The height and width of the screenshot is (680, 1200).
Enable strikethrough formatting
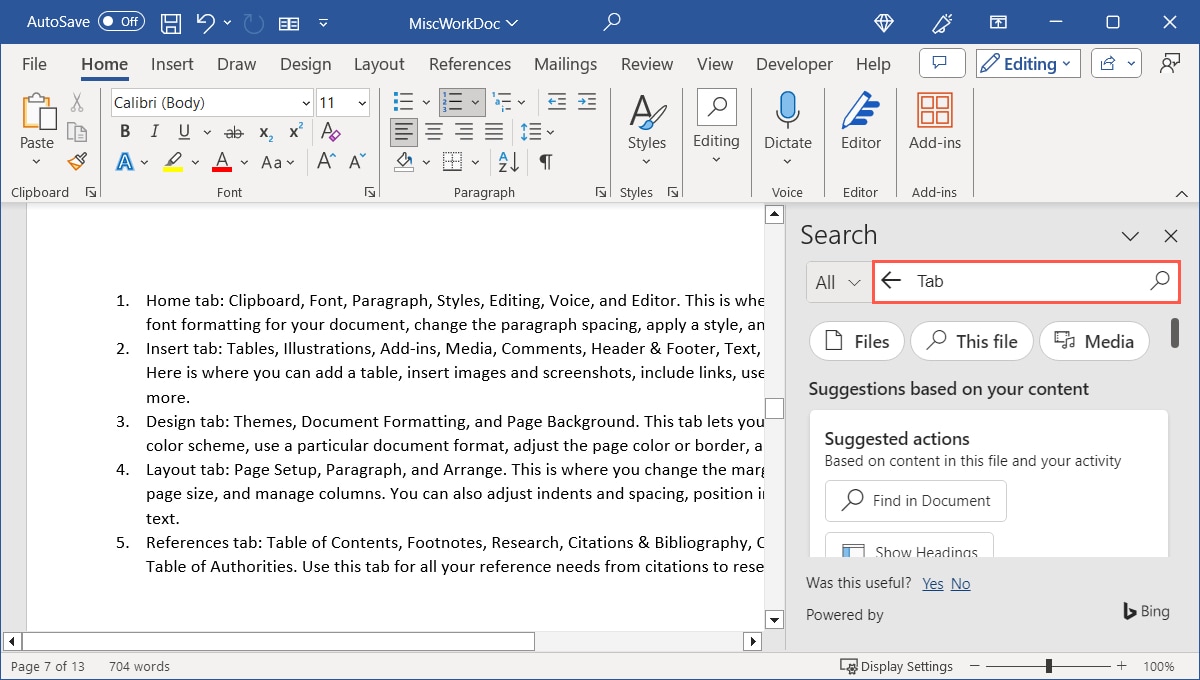[x=233, y=131]
